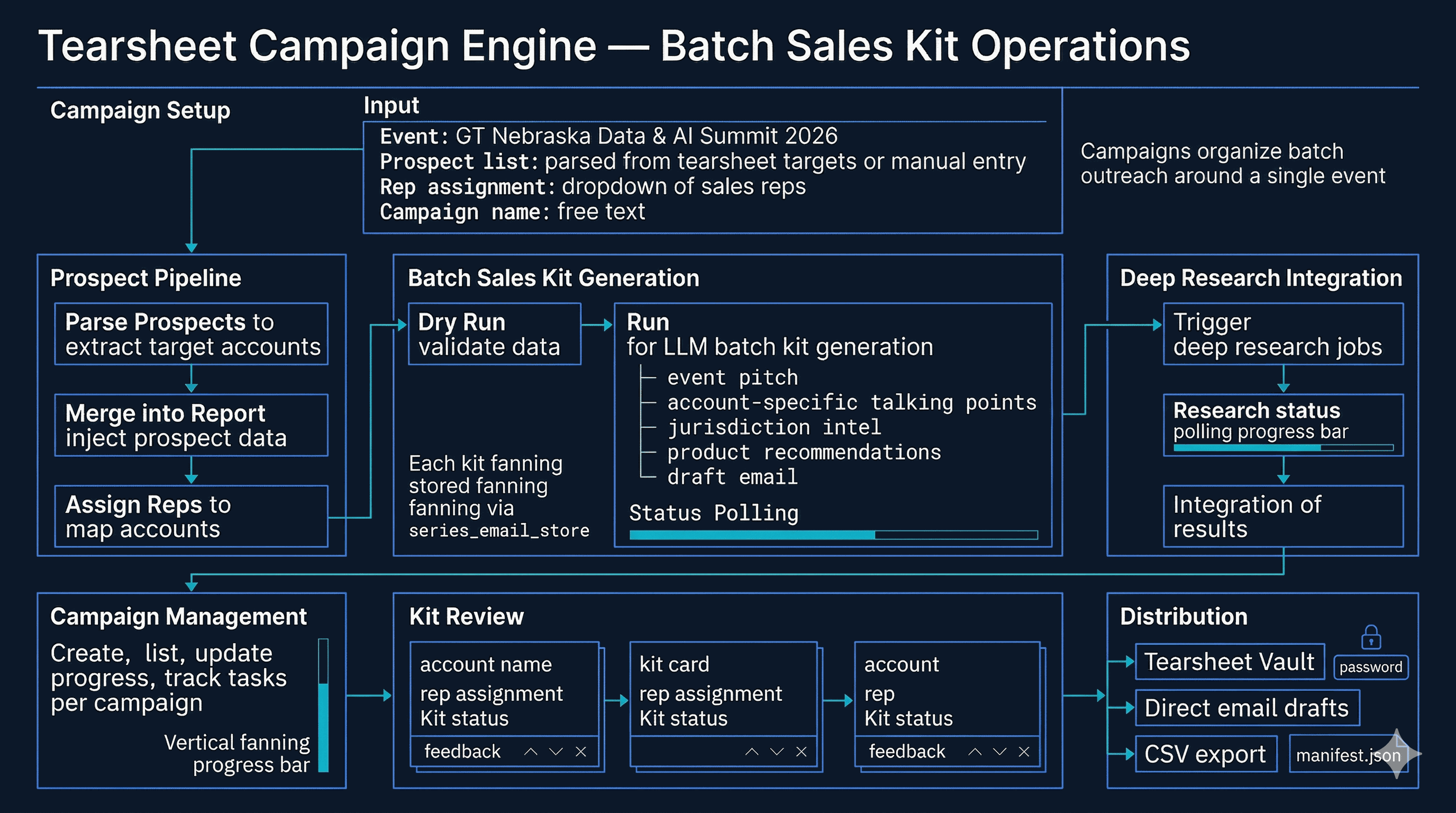Click the CSV export box
Screen dimensions: 1456x813
[x=1206, y=754]
